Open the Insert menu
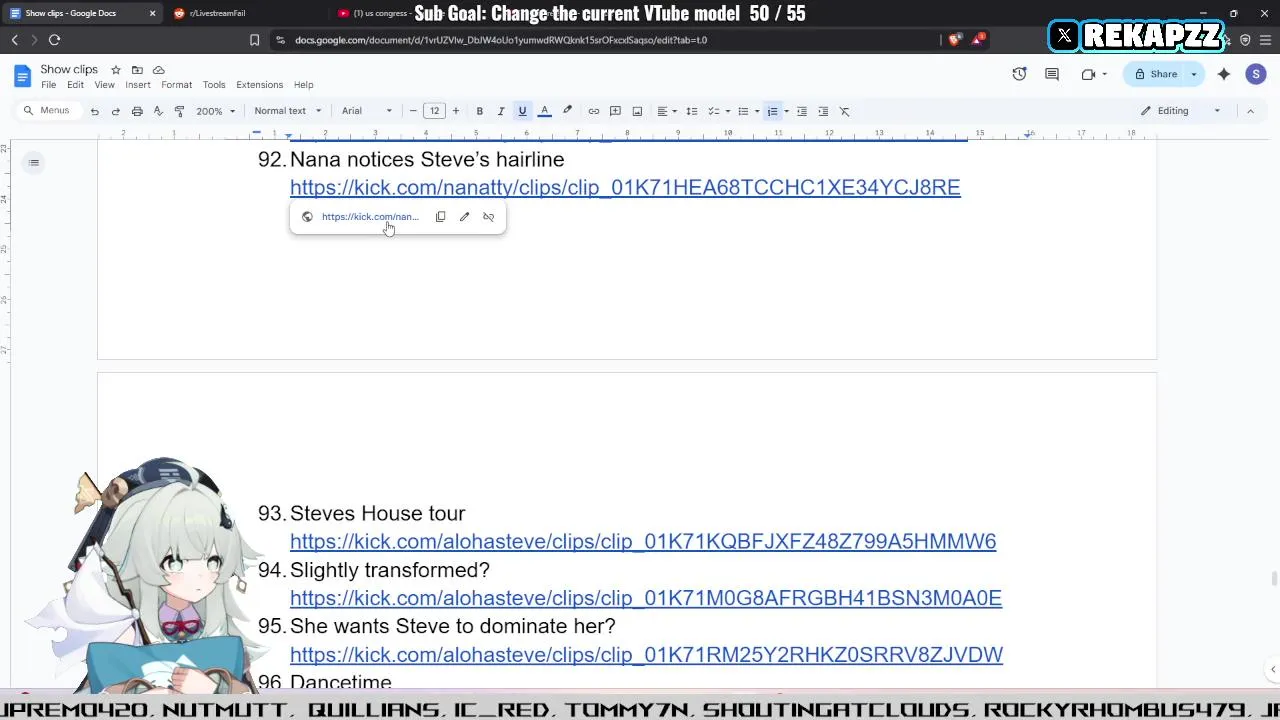1280x720 pixels. coord(138,85)
